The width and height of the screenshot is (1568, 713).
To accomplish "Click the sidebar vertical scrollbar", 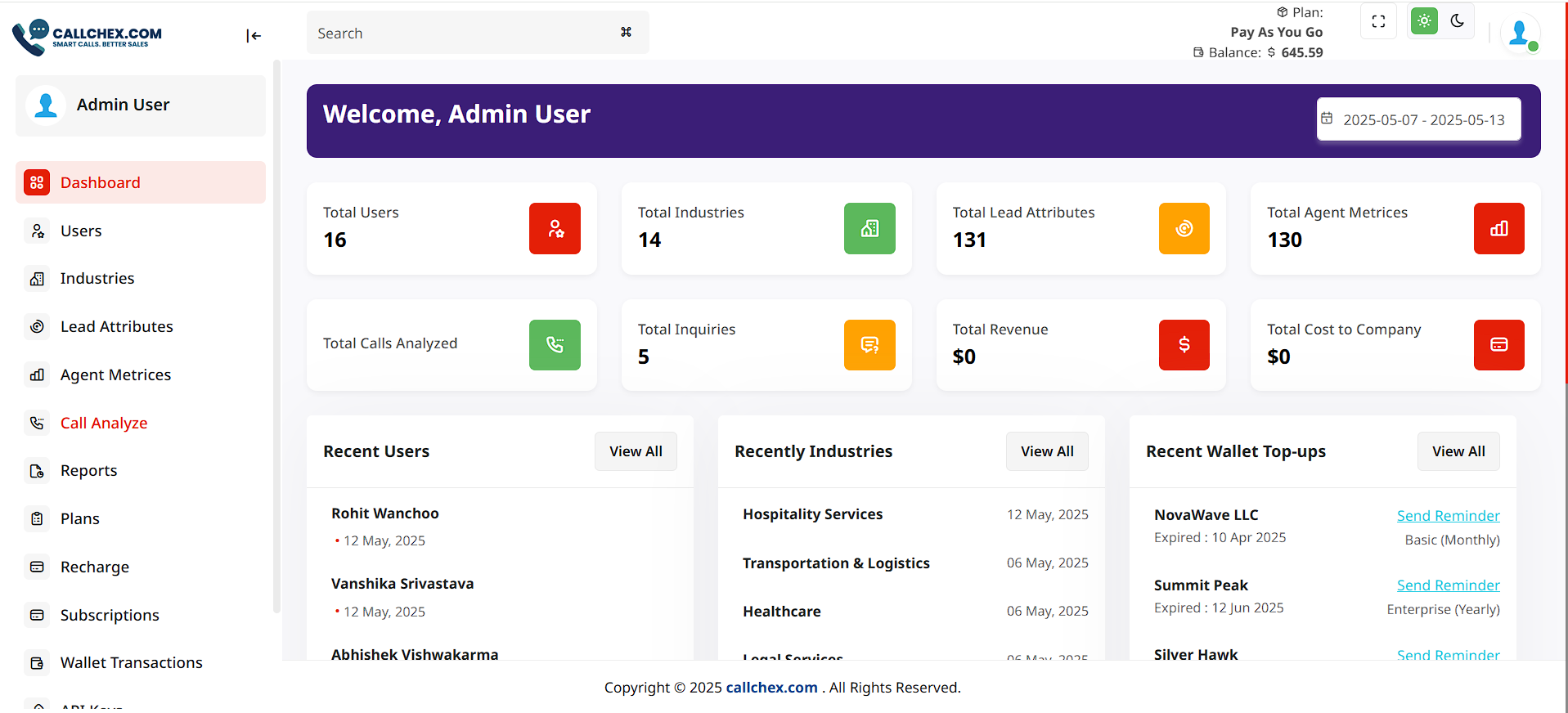I will point(276,335).
